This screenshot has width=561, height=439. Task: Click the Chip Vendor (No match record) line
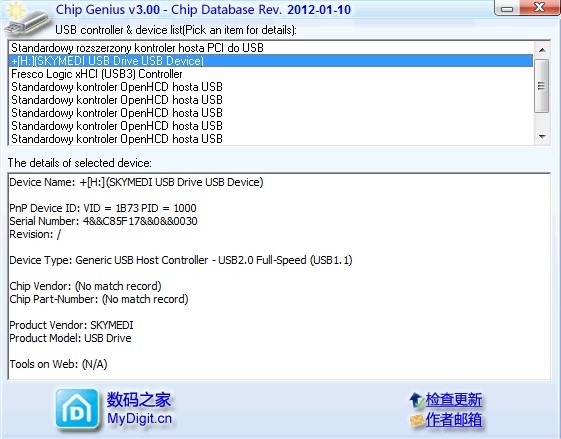pyautogui.click(x=86, y=286)
